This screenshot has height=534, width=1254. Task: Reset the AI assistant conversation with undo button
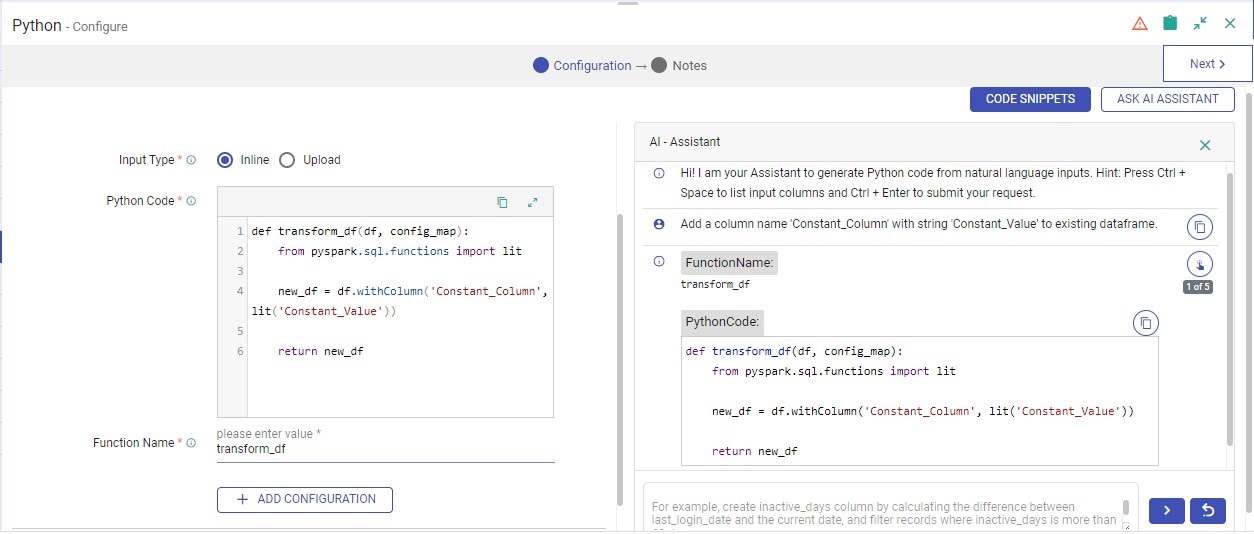click(1208, 510)
